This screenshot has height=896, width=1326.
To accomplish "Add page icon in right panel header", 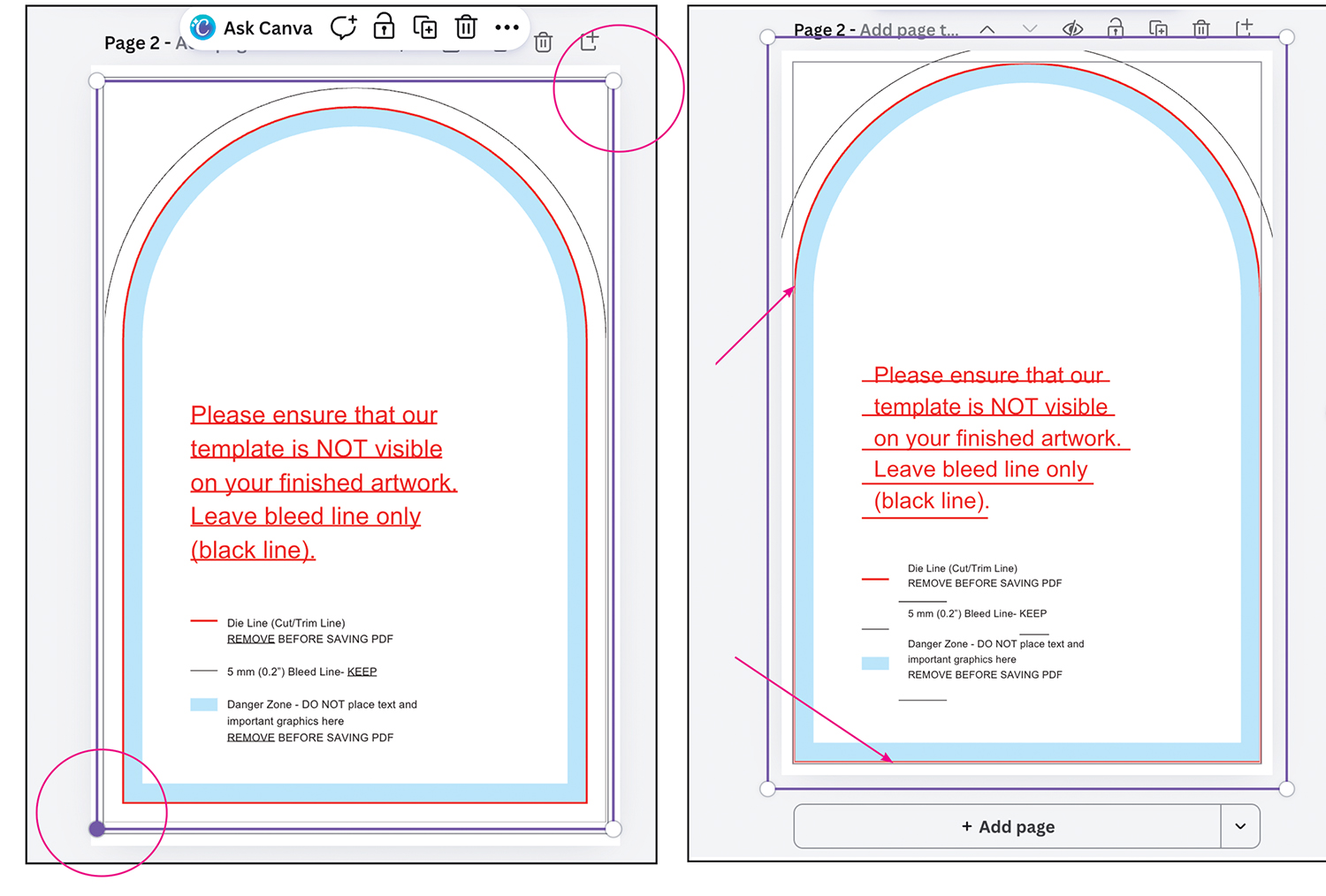I will point(1244,27).
